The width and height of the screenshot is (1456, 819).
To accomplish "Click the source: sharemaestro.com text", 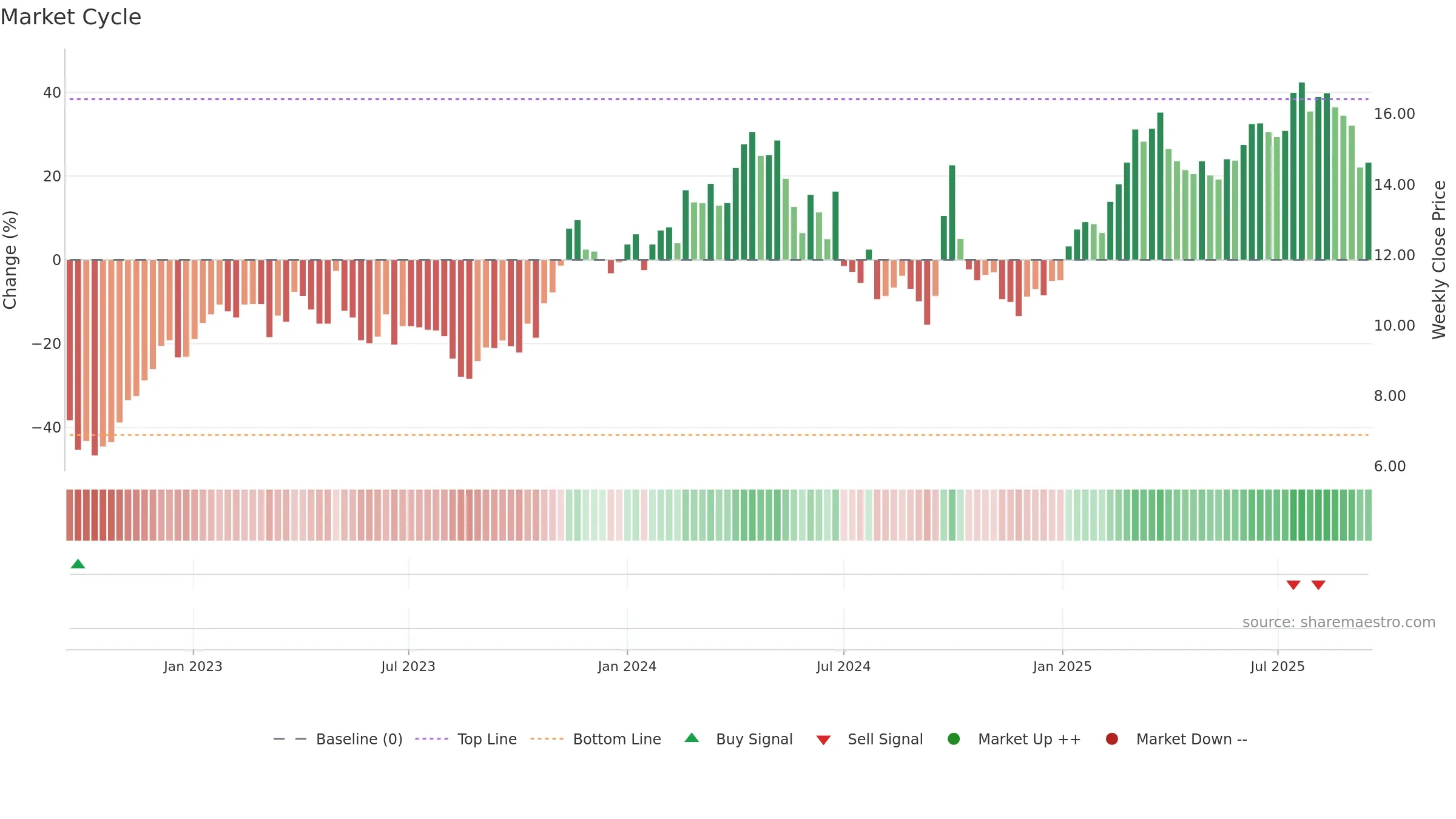I will pyautogui.click(x=1339, y=622).
